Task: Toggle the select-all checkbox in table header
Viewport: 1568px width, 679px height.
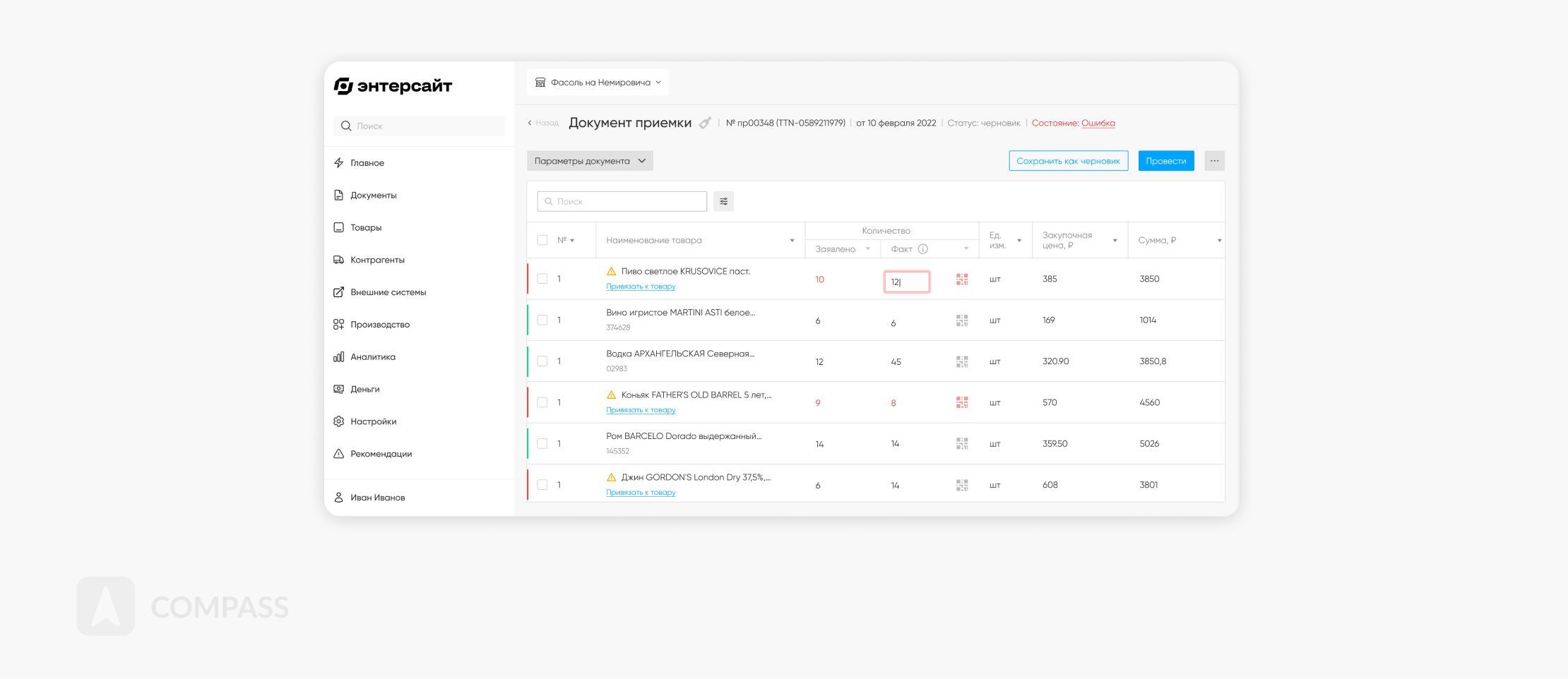Action: (542, 240)
